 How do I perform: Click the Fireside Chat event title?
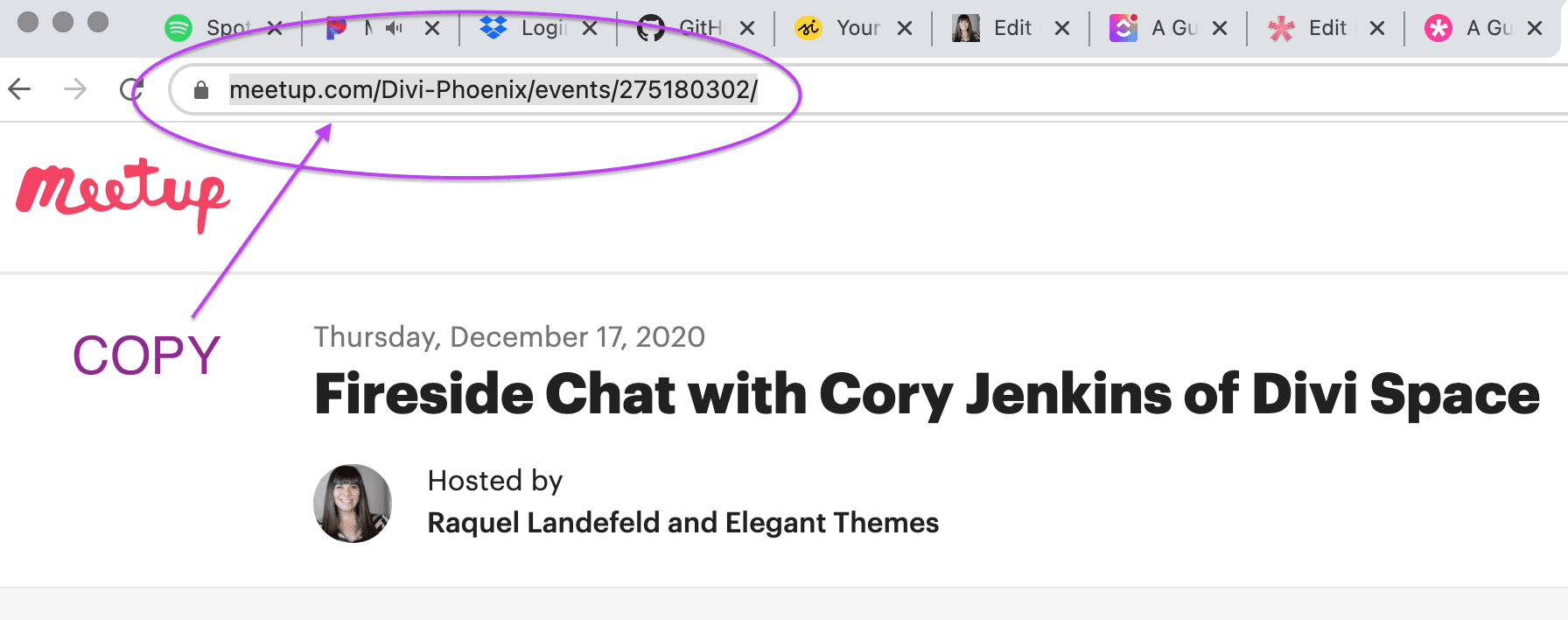click(927, 394)
